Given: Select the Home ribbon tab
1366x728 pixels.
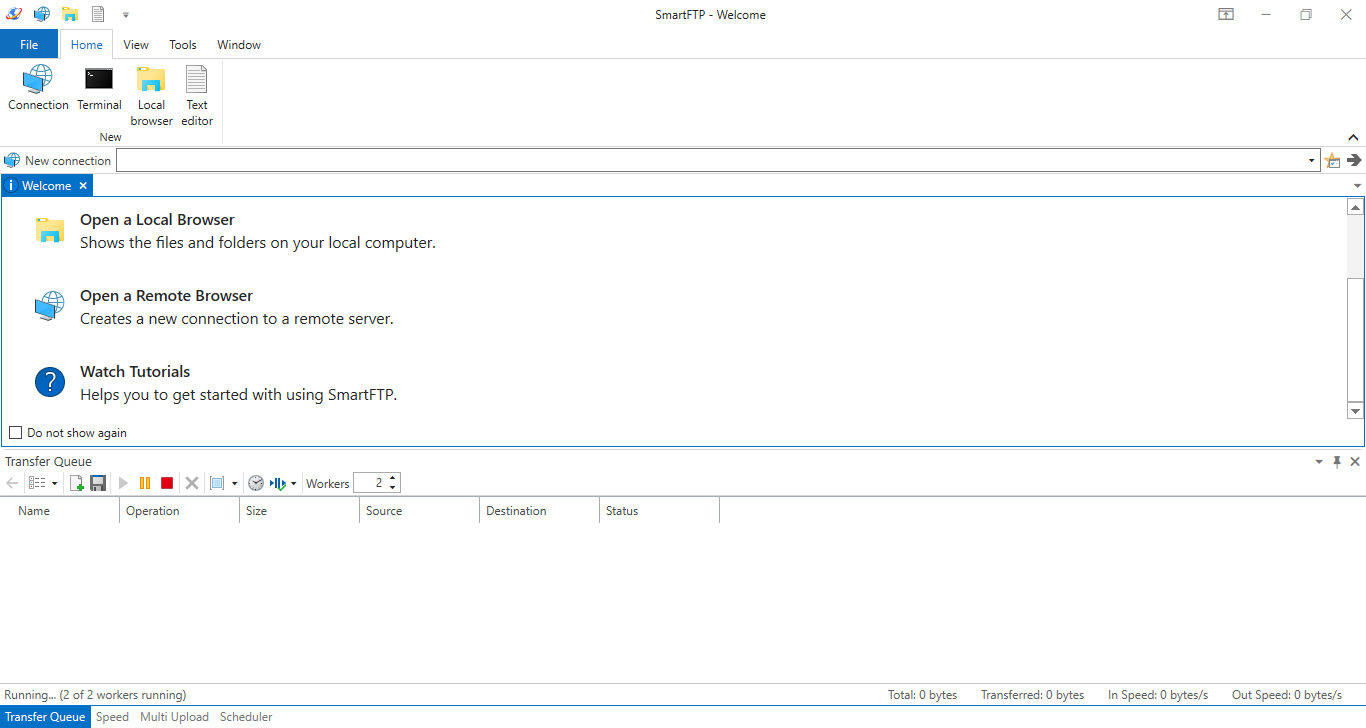Looking at the screenshot, I should 87,44.
